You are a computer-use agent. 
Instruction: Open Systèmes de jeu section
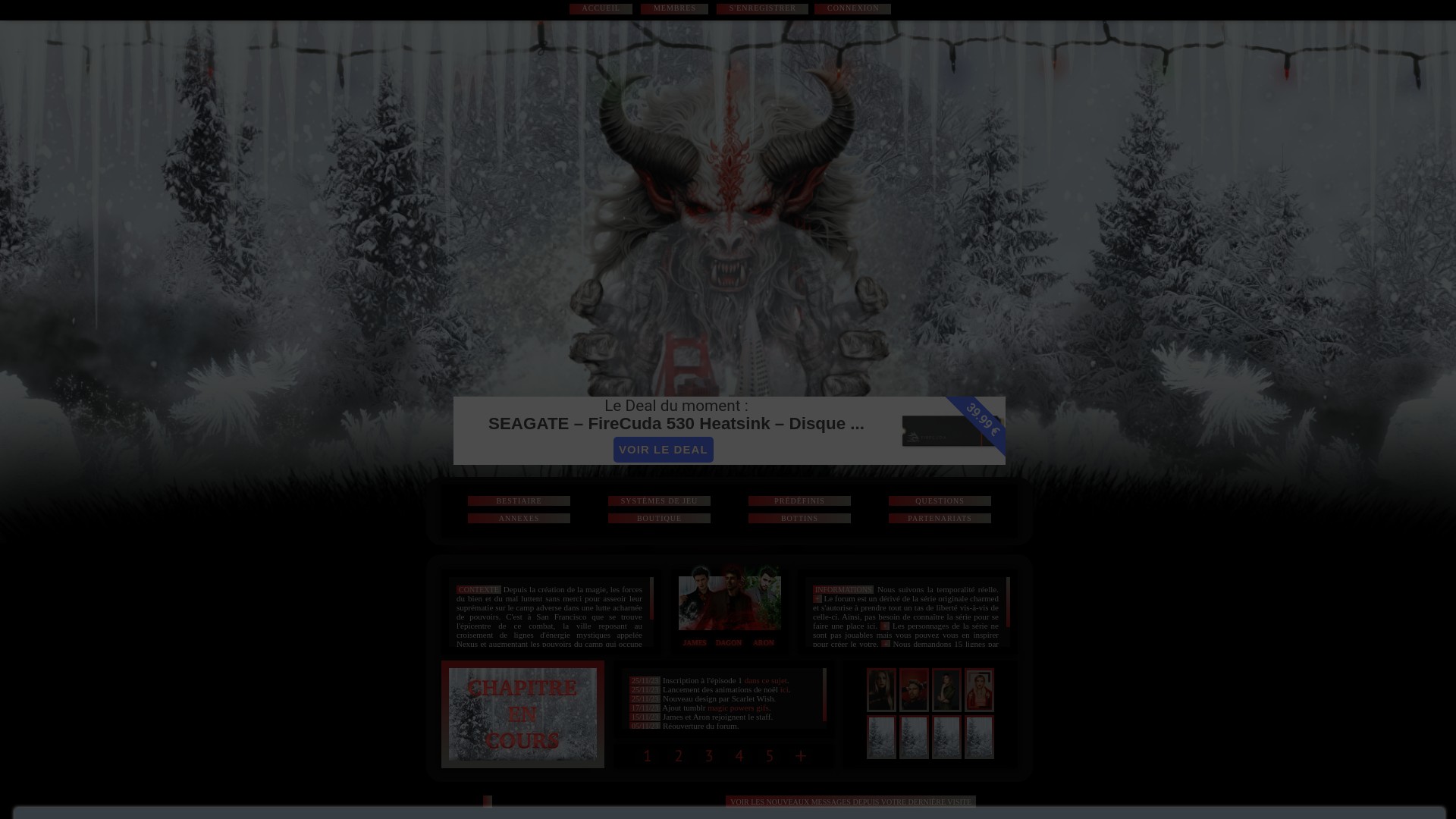pos(659,501)
